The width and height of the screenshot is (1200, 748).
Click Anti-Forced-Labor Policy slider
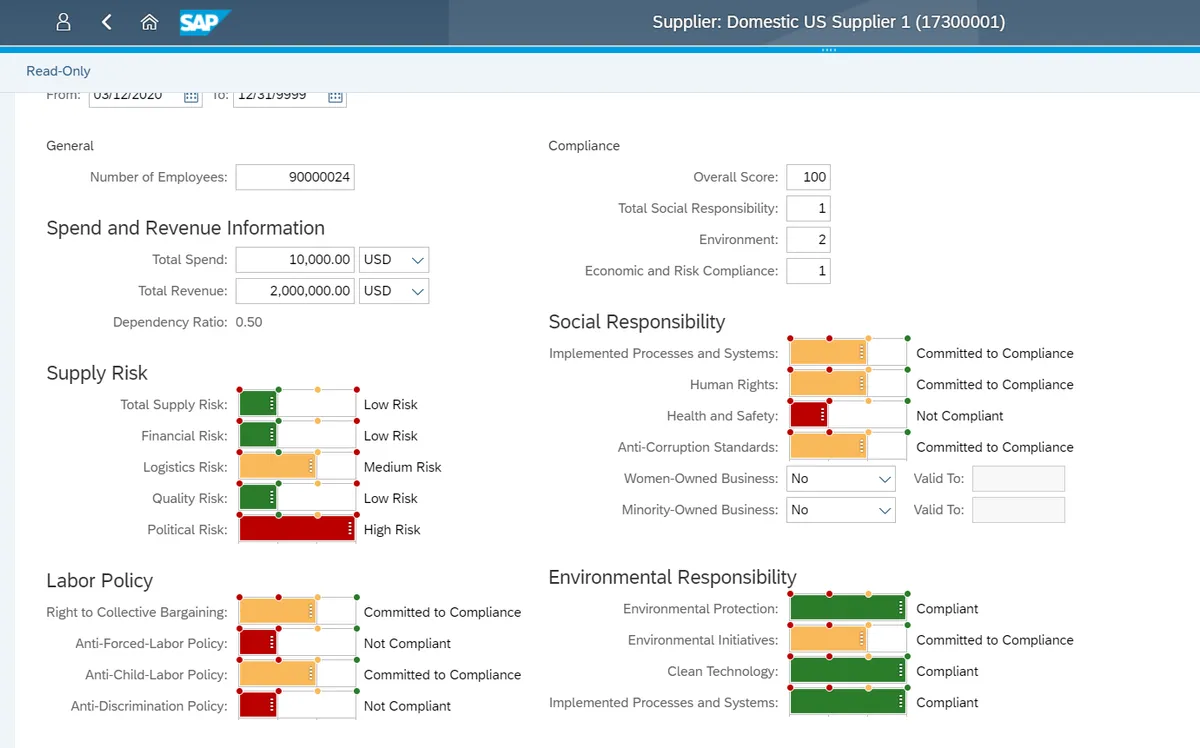click(x=298, y=643)
